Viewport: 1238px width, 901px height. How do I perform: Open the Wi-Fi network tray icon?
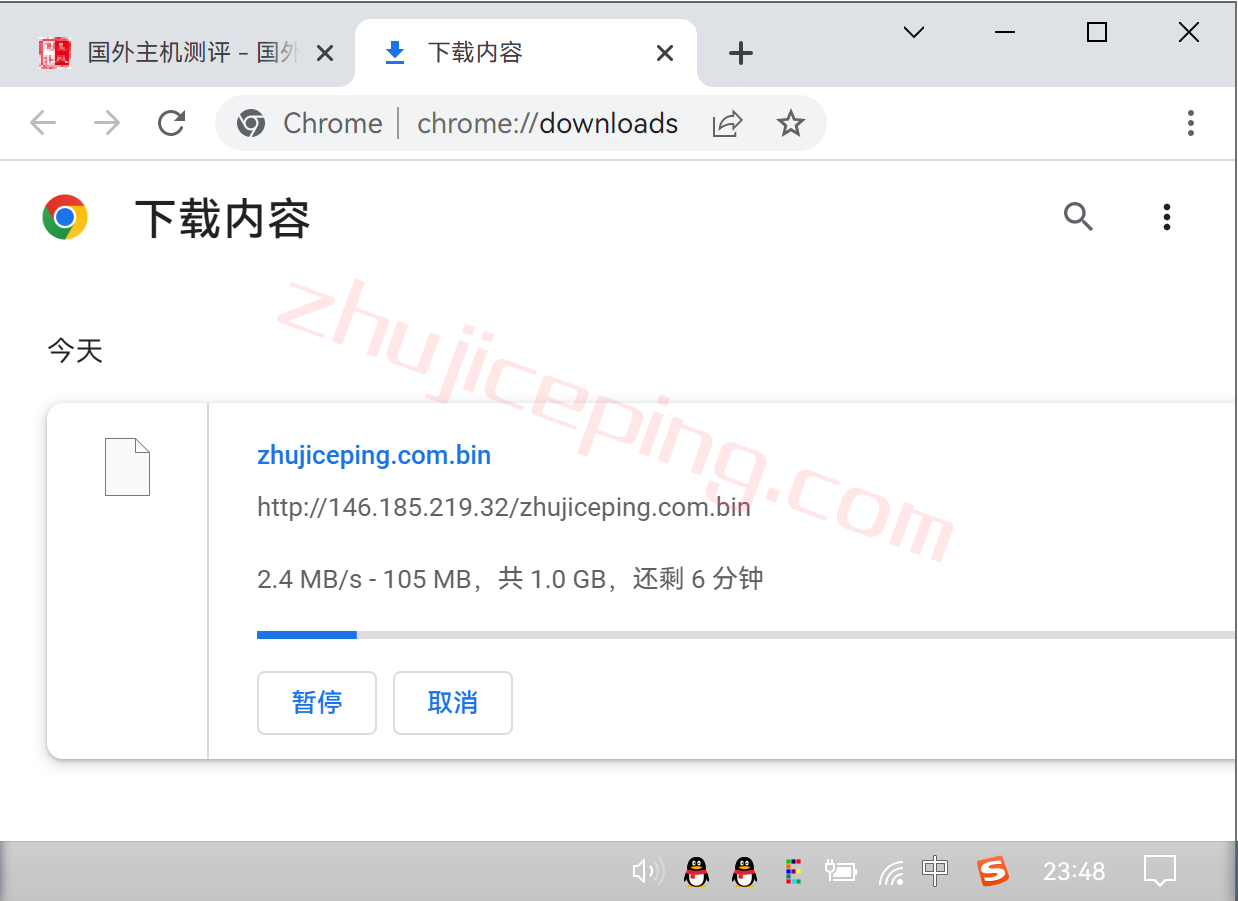pos(891,873)
